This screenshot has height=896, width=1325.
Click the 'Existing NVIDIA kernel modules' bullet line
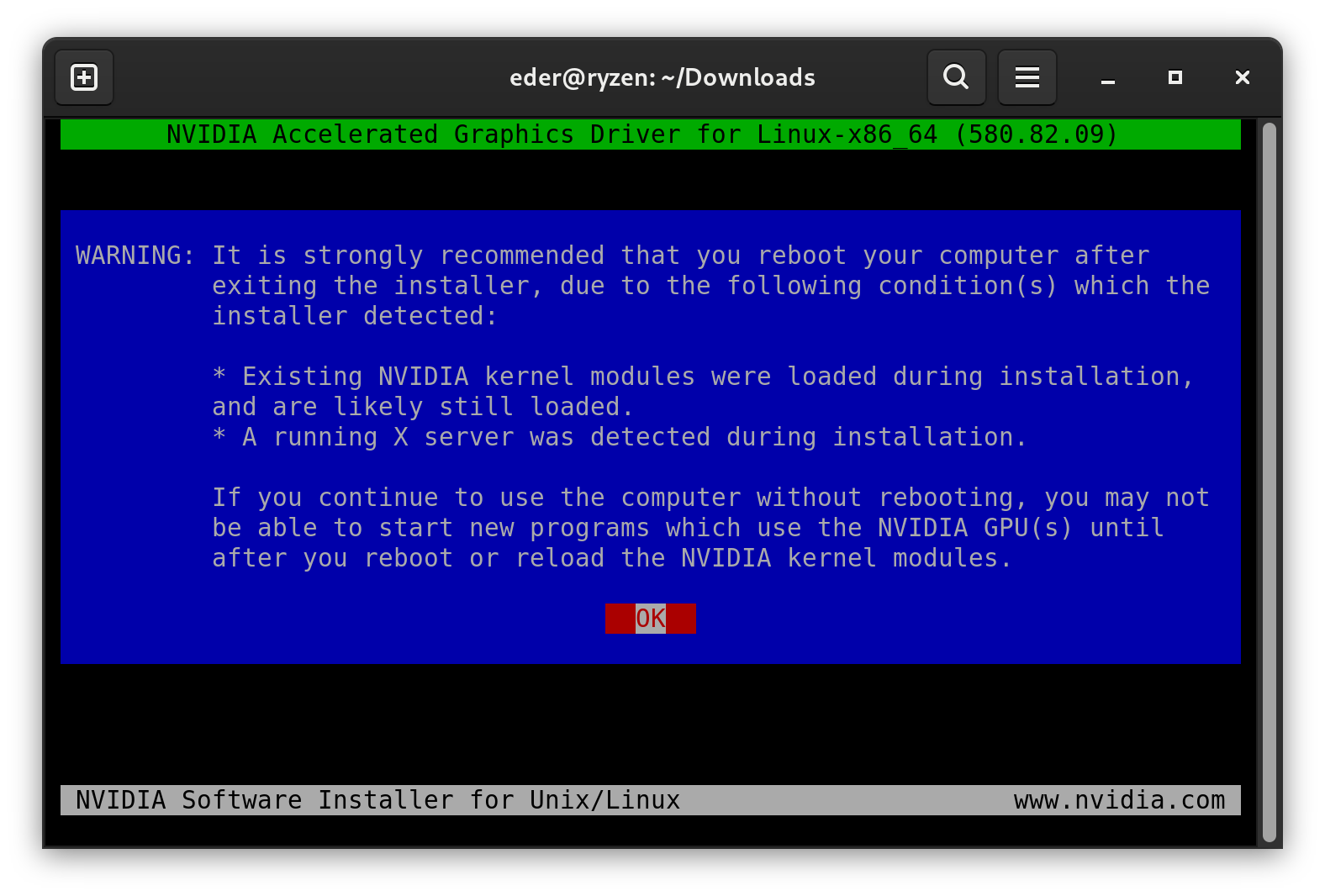click(702, 377)
